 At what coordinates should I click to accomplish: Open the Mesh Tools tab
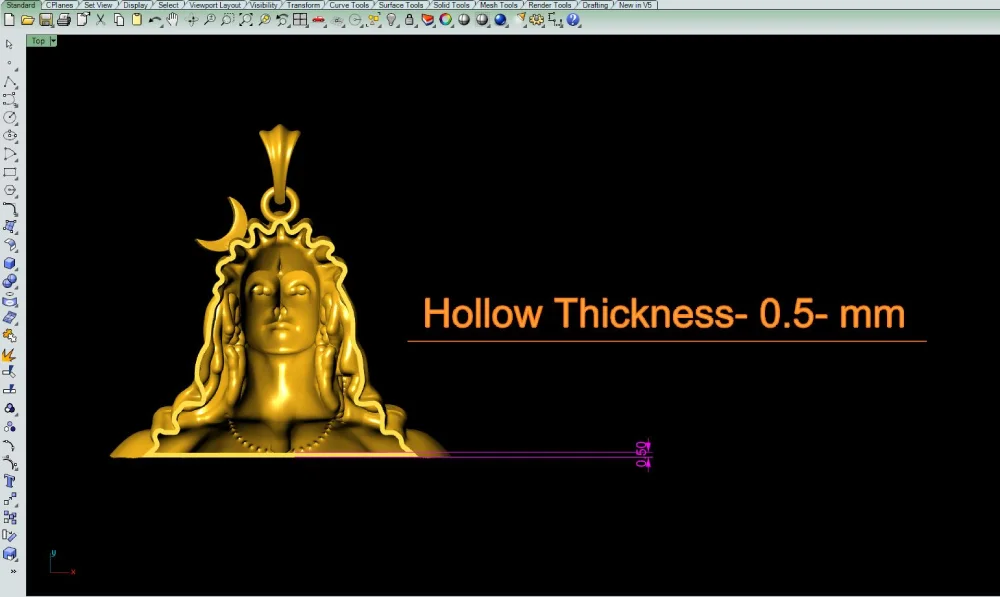click(499, 4)
